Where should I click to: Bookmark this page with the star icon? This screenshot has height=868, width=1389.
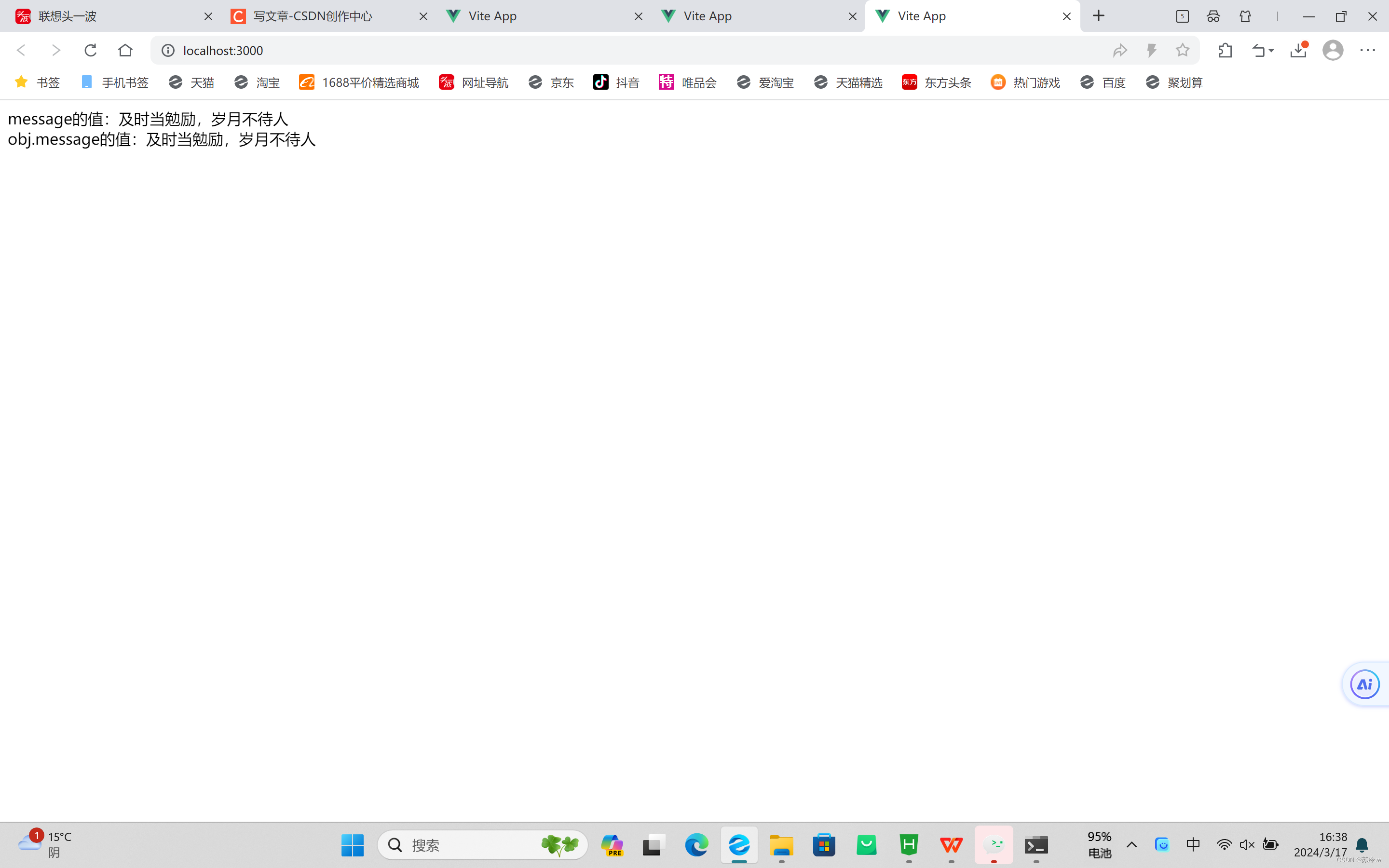pos(1183,51)
